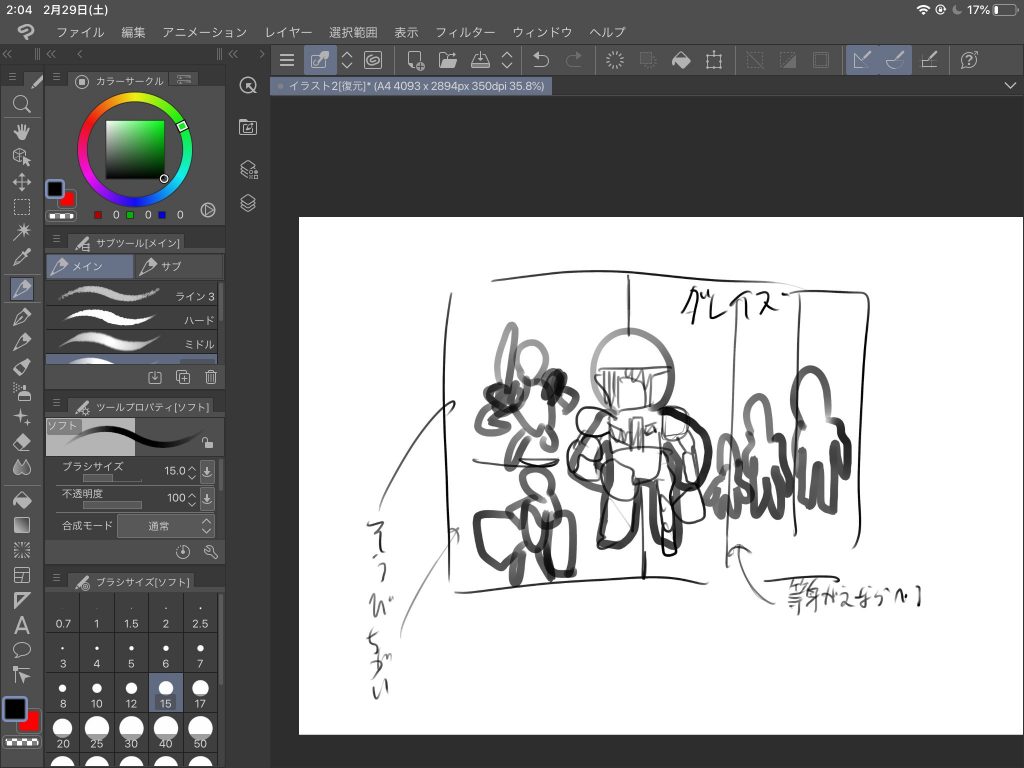Choose the Eraser tool
Viewport: 1024px width, 768px height.
pos(22,442)
